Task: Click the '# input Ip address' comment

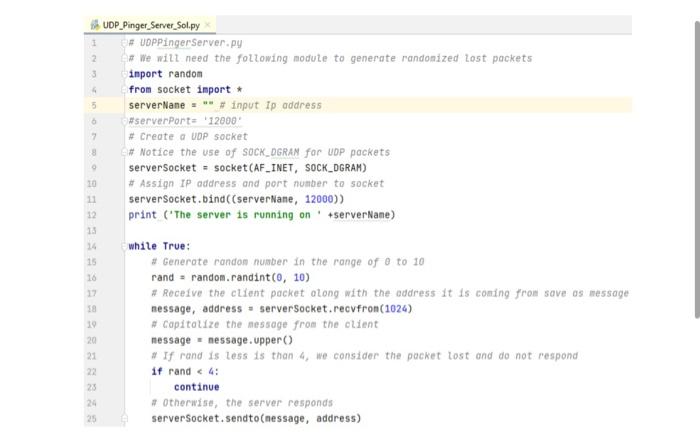Action: coord(270,105)
